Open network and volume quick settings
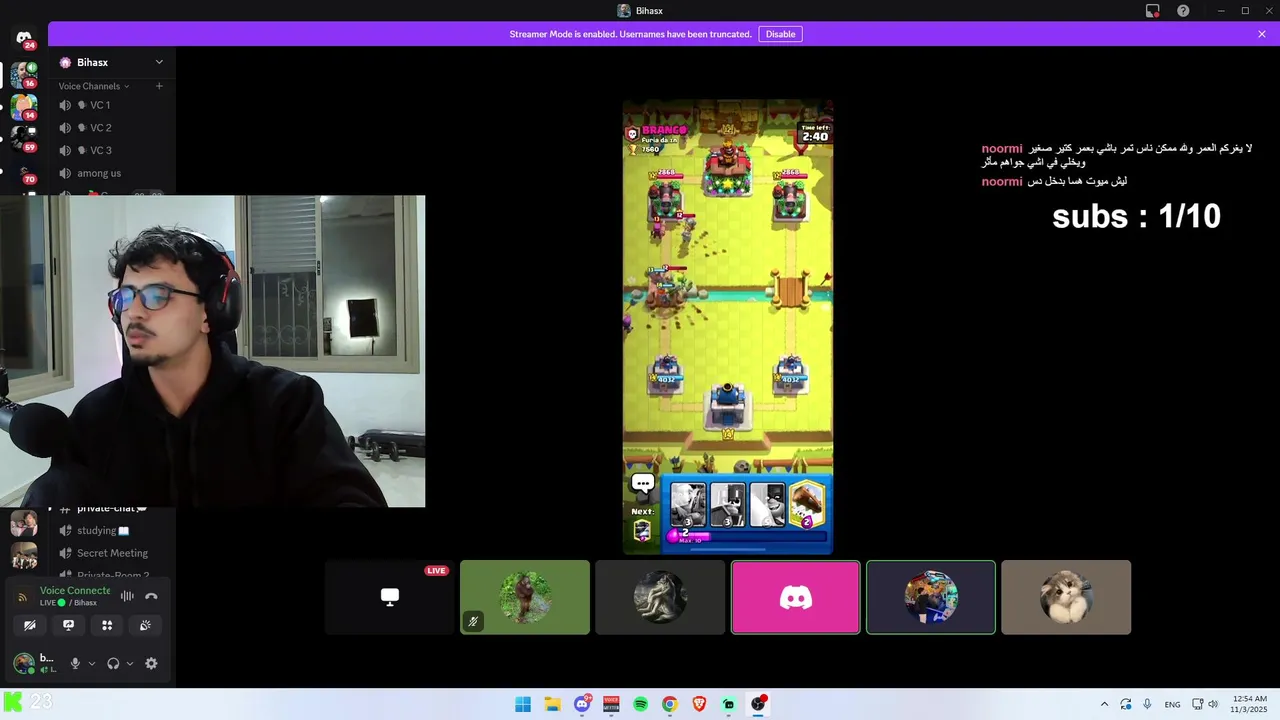 [1205, 704]
